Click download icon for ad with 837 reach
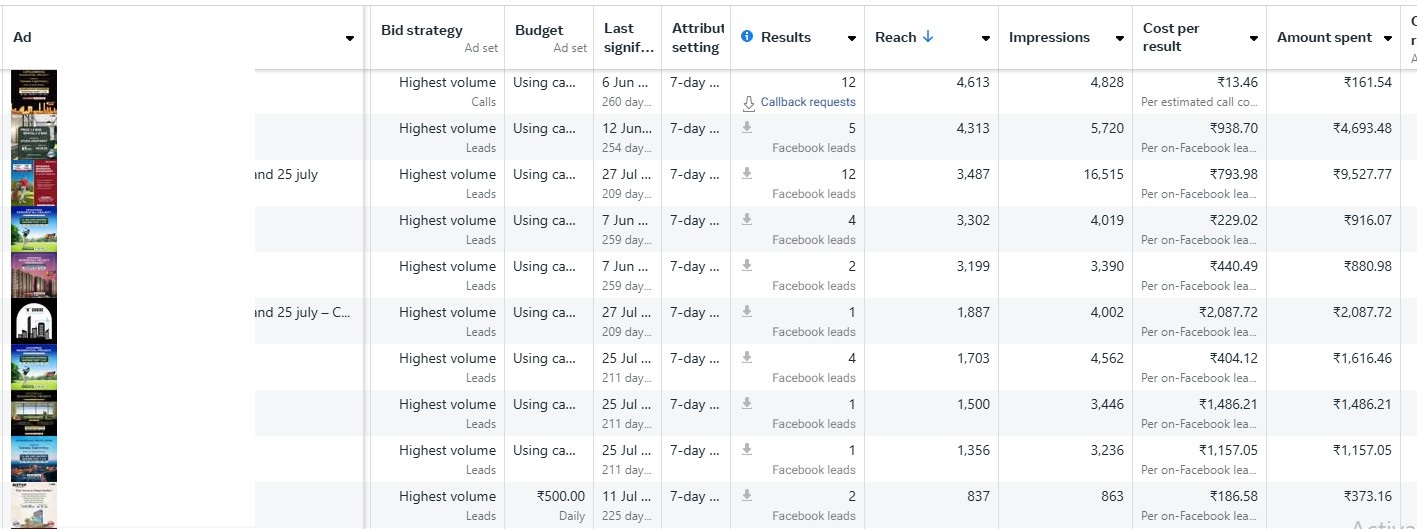 746,496
